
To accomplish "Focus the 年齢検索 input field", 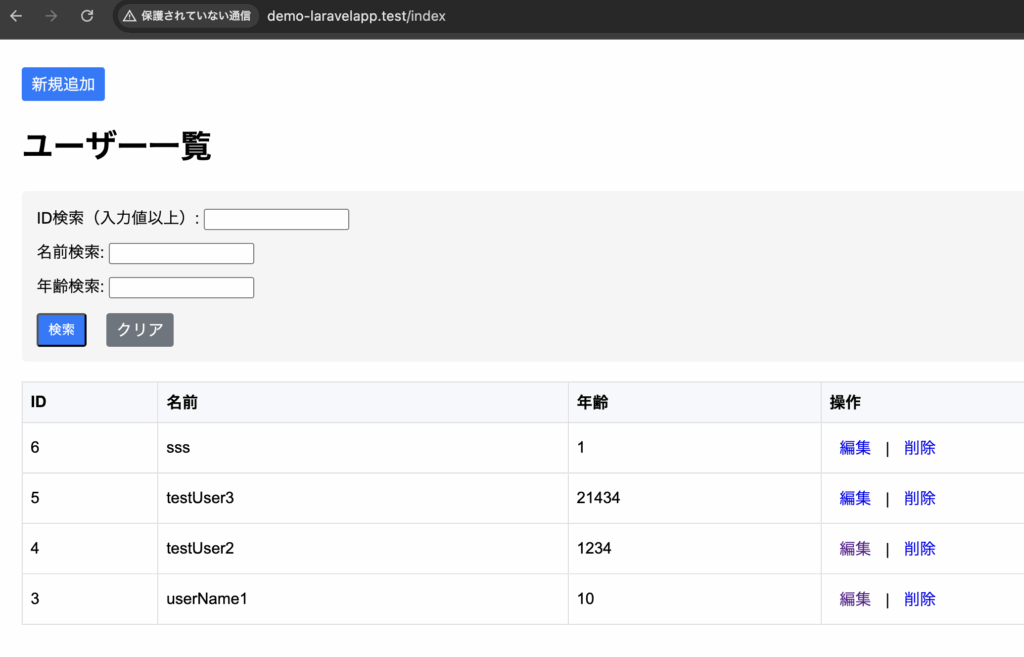I will 181,287.
